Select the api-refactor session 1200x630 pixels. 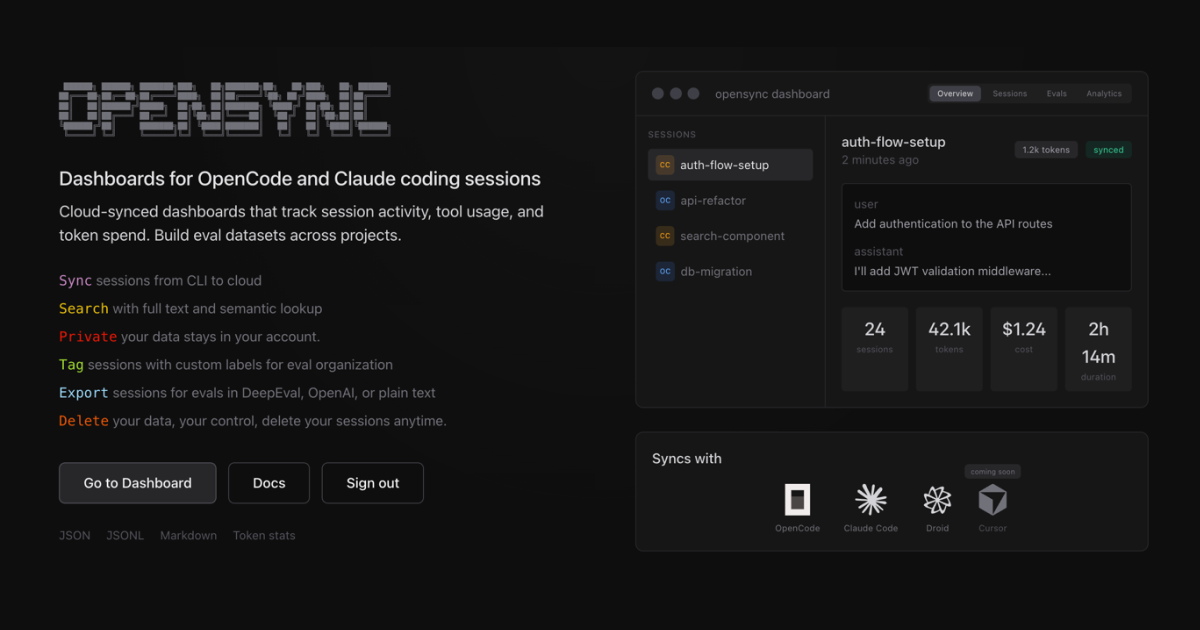[x=730, y=200]
